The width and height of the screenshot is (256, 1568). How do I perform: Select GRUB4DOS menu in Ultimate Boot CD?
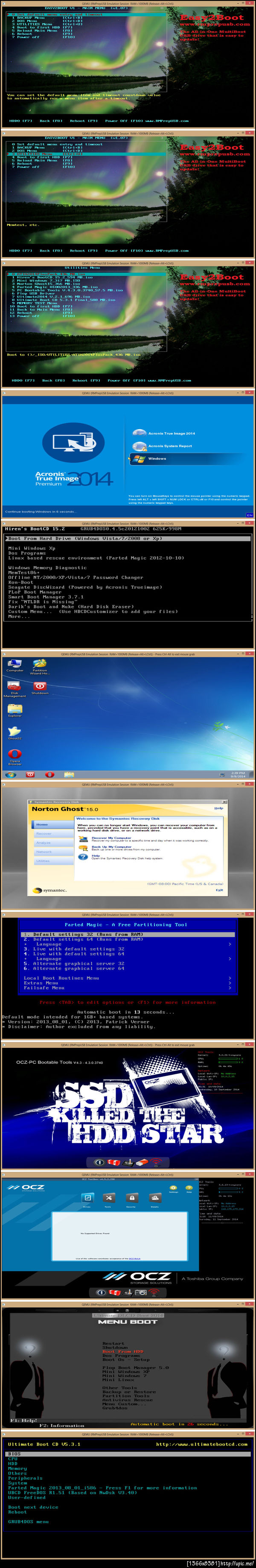[x=28, y=1521]
